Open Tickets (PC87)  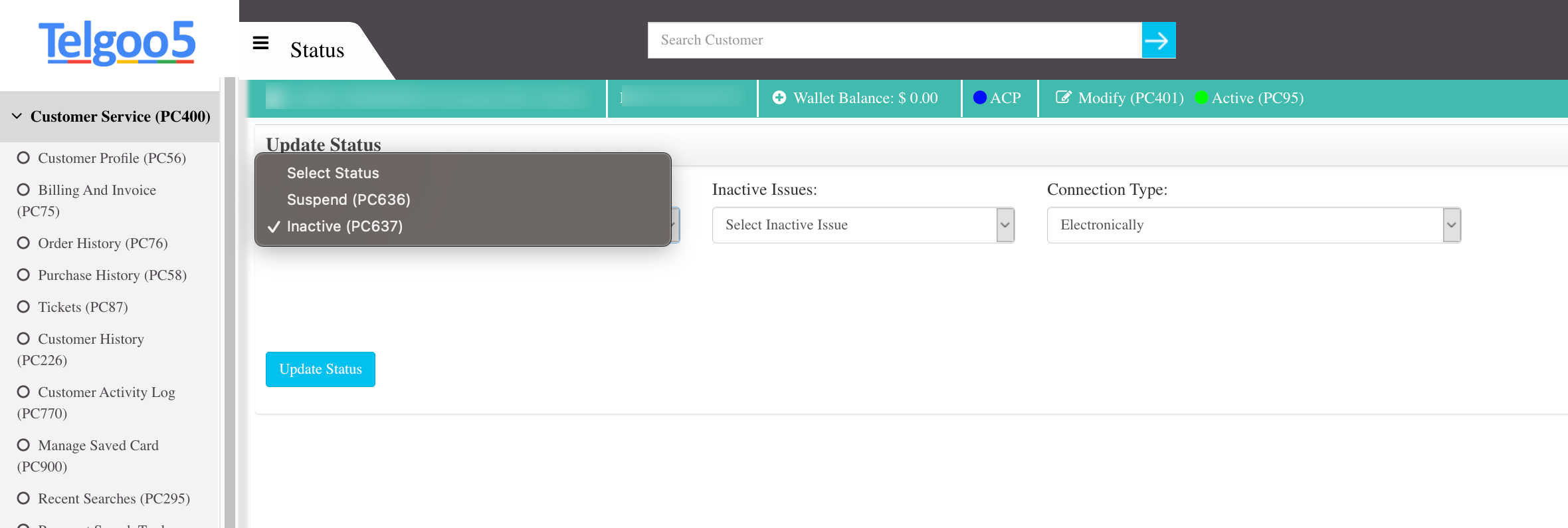tap(83, 307)
